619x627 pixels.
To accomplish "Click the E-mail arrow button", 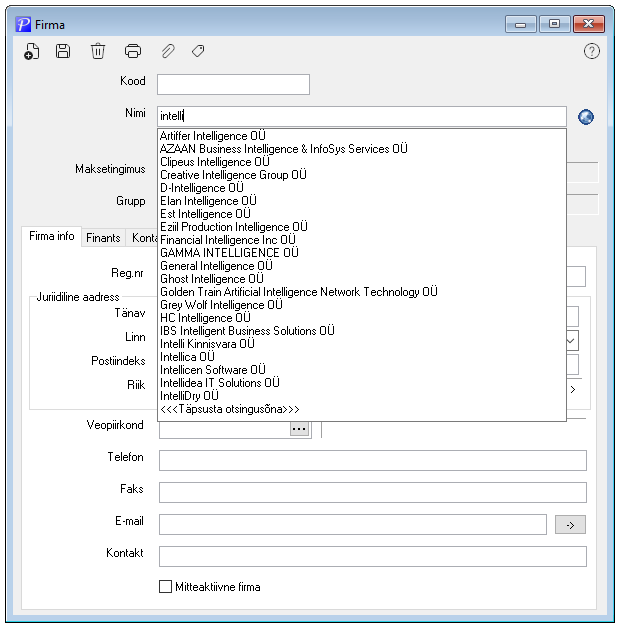I will coord(570,525).
